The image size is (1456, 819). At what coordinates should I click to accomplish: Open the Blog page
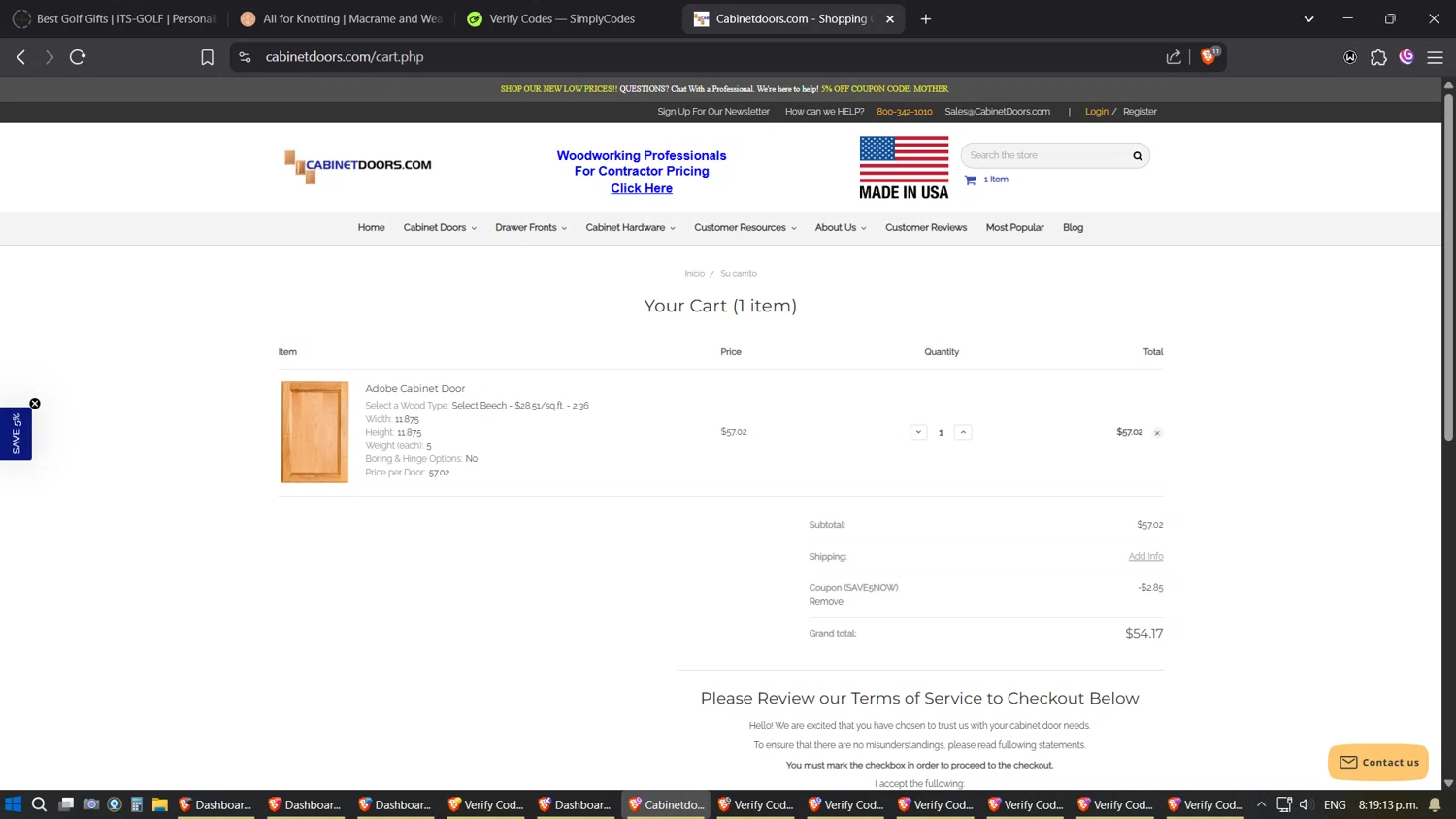coord(1073,227)
